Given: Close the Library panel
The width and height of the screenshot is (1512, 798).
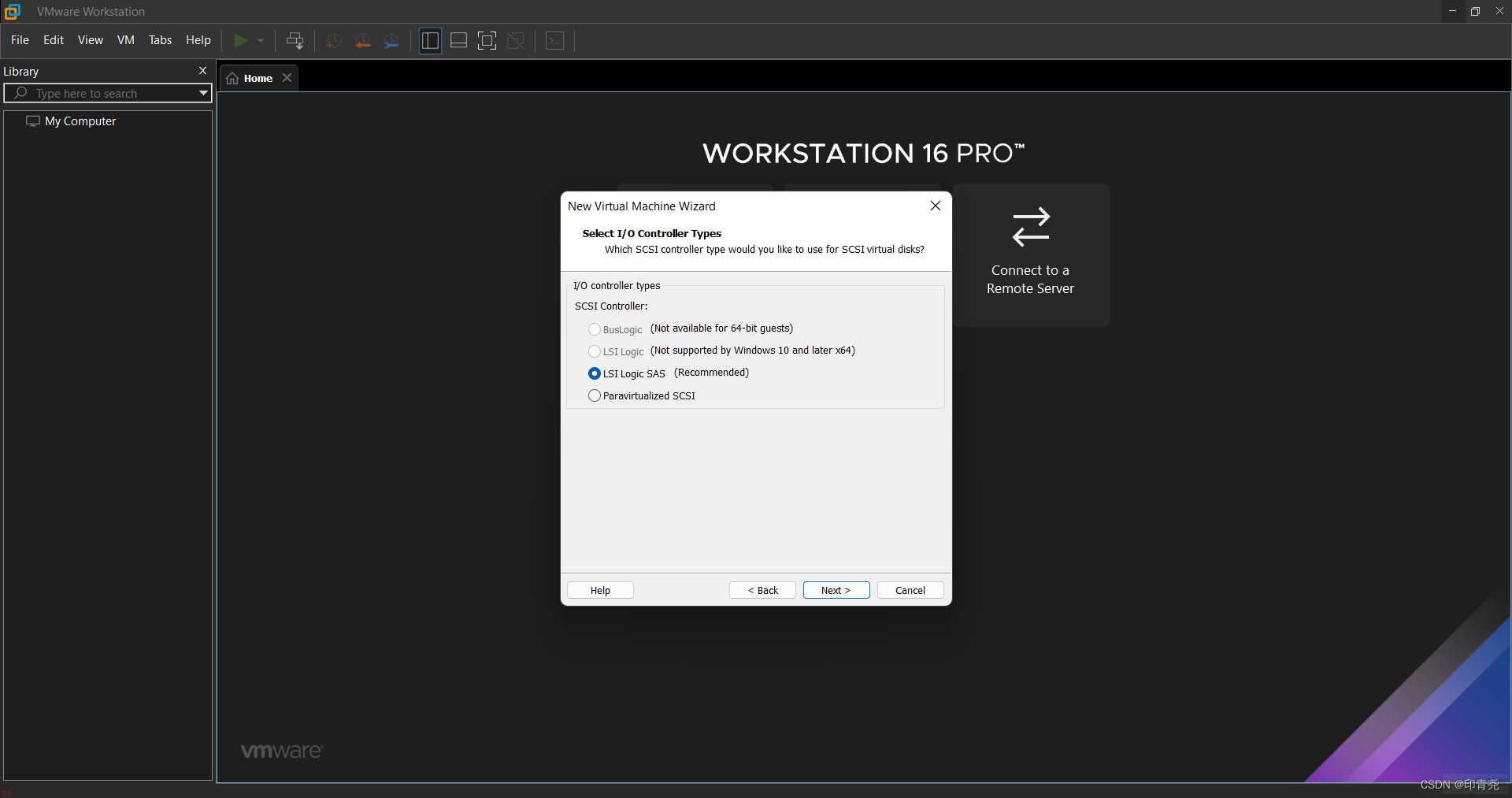Looking at the screenshot, I should (x=202, y=71).
